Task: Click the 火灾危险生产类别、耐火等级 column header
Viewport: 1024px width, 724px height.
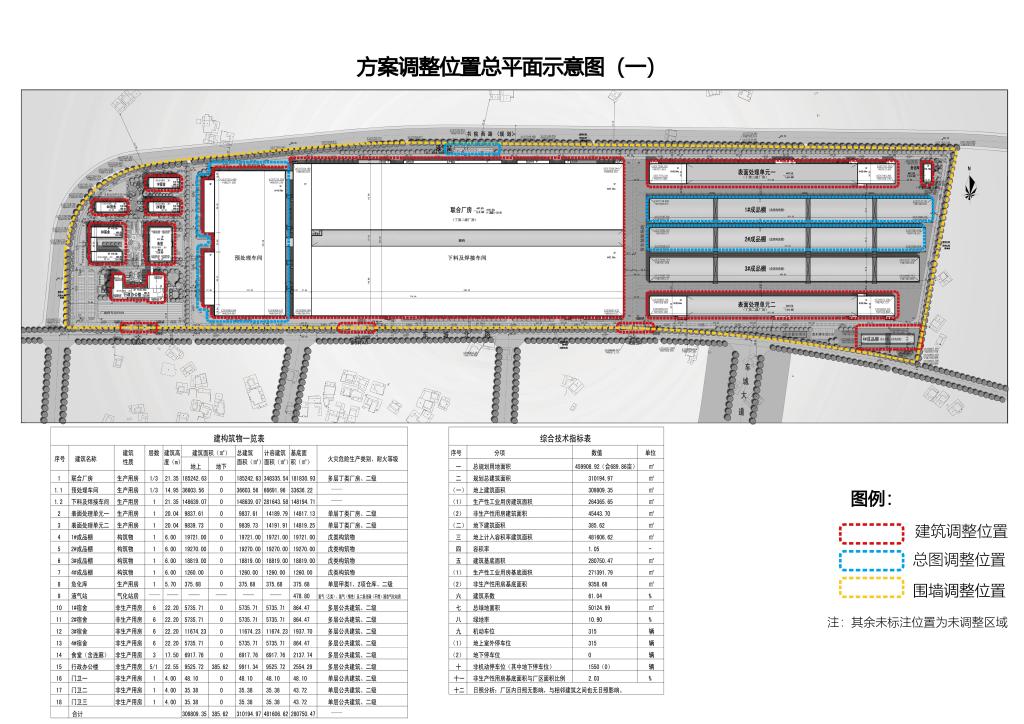Action: tap(363, 460)
